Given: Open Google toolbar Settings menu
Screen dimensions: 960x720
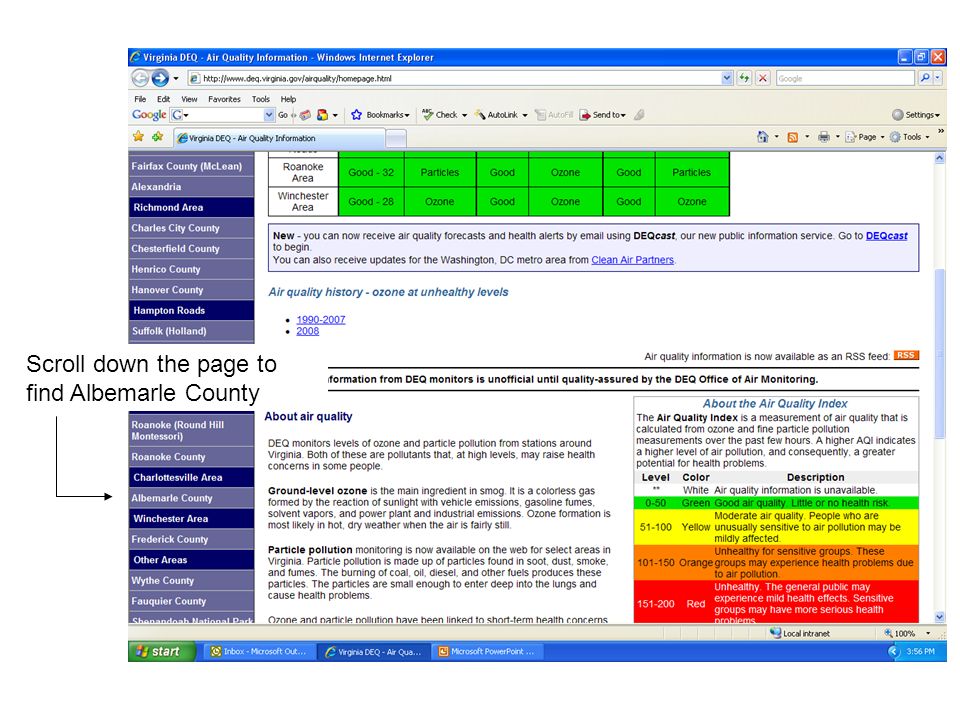Looking at the screenshot, I should pos(915,114).
